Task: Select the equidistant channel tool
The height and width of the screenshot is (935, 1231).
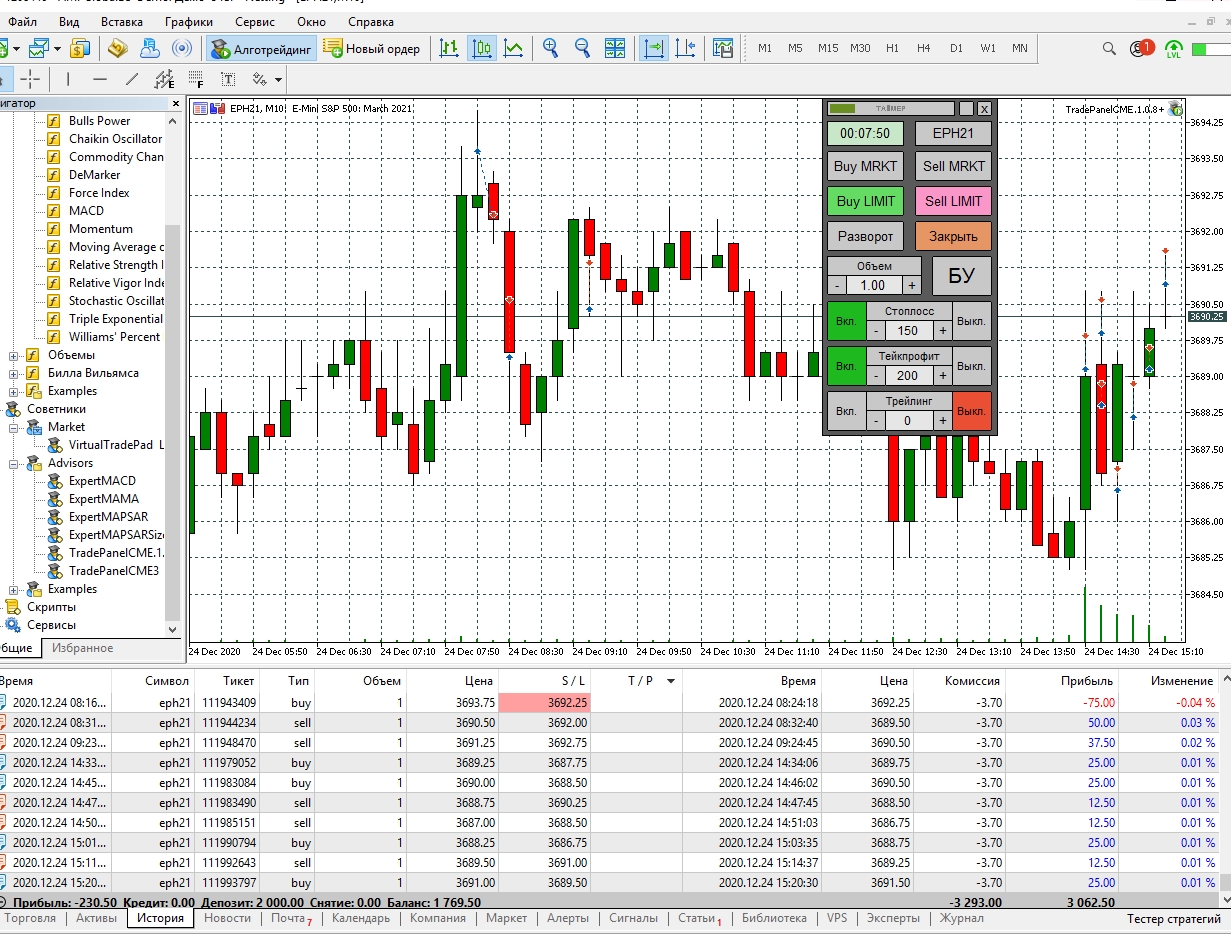Action: 164,79
